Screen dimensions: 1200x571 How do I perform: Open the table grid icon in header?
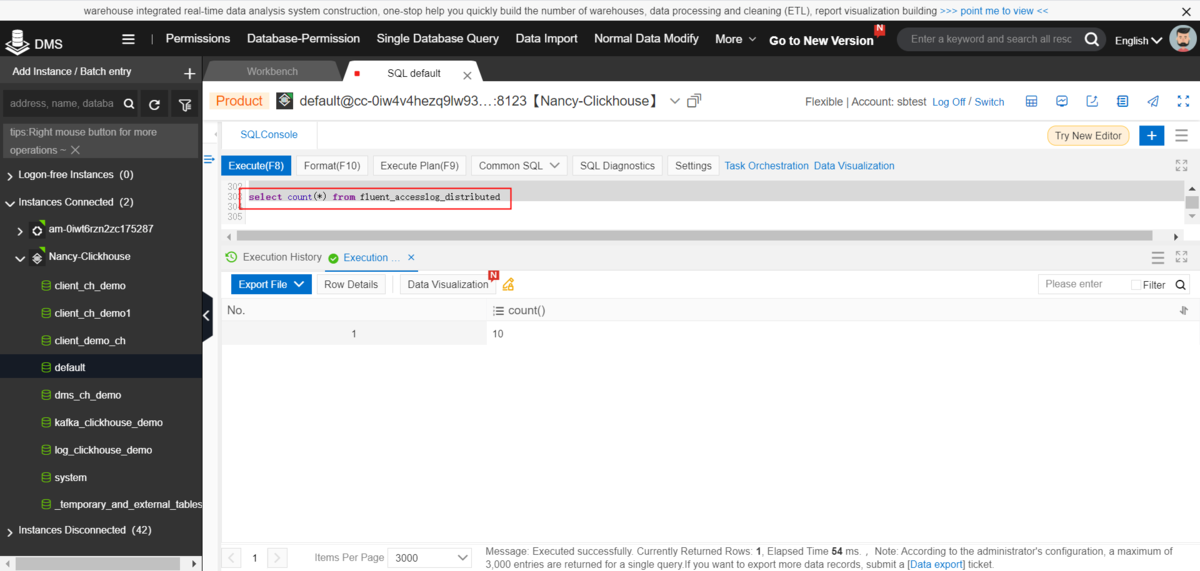pyautogui.click(x=1031, y=101)
